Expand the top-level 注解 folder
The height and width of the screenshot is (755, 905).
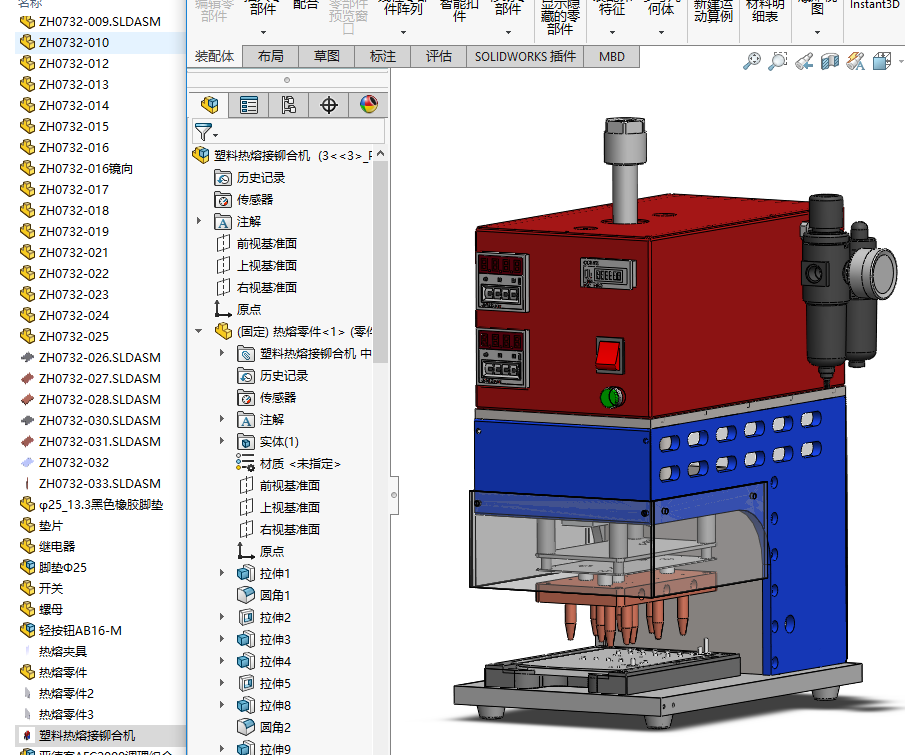pyautogui.click(x=199, y=221)
